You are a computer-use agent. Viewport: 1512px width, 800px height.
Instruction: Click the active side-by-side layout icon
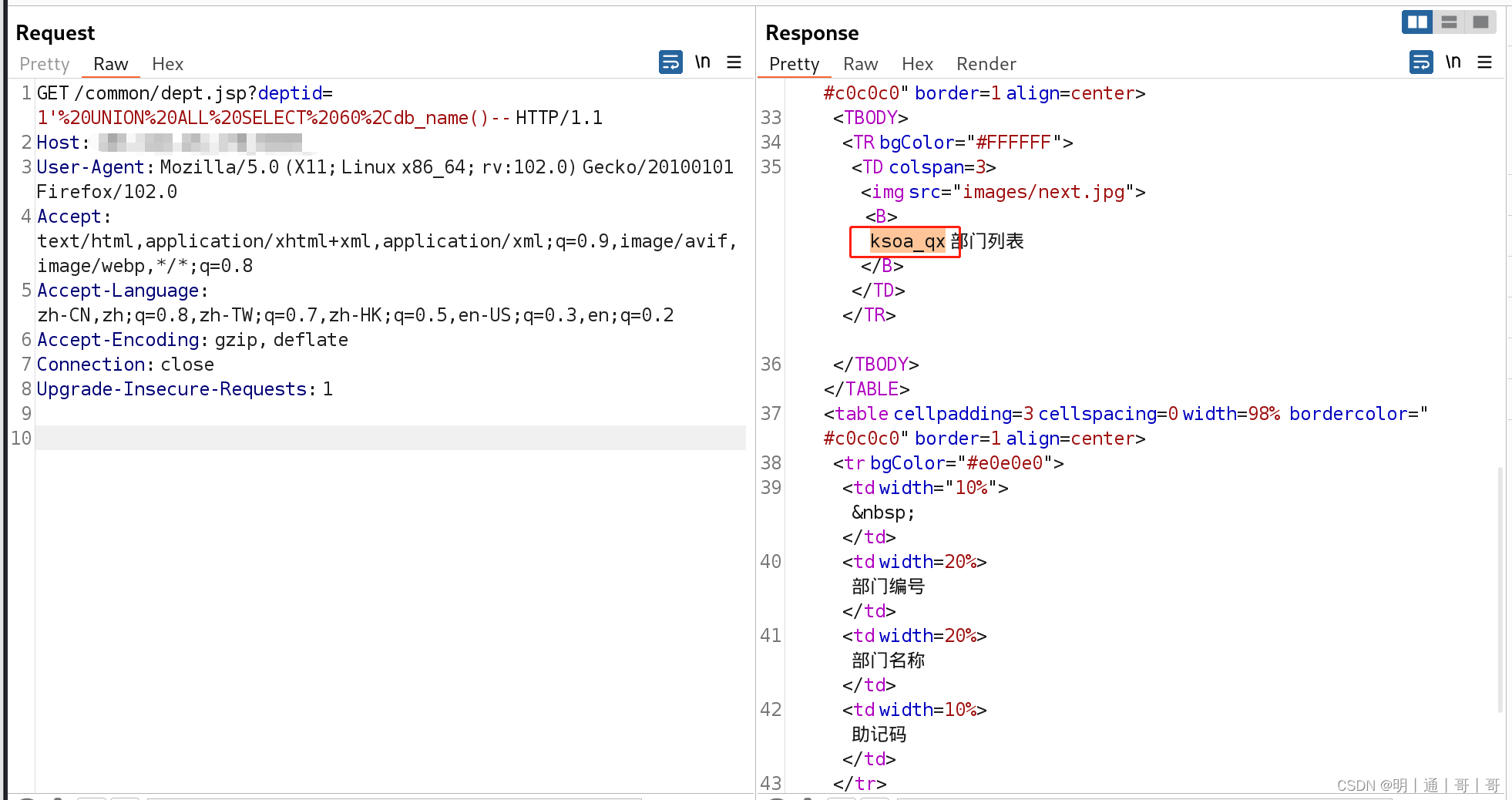(1416, 22)
